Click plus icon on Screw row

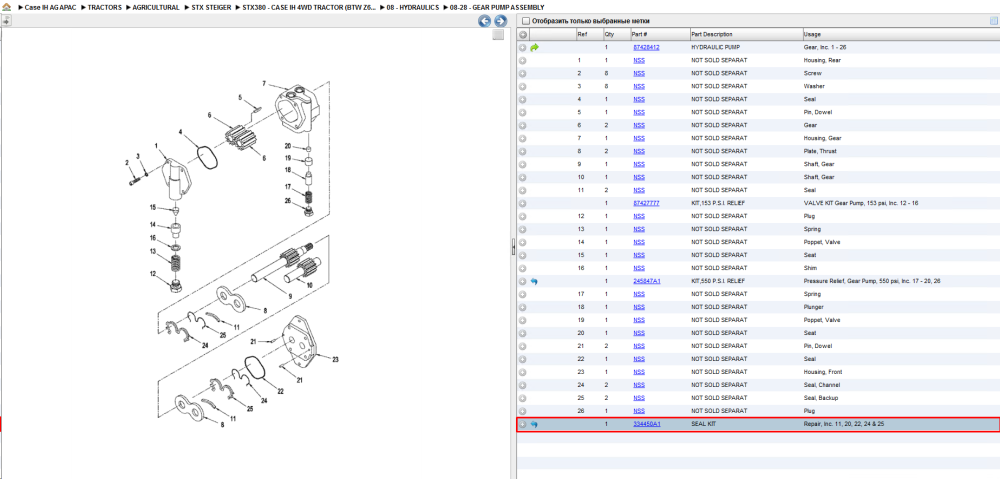click(522, 73)
